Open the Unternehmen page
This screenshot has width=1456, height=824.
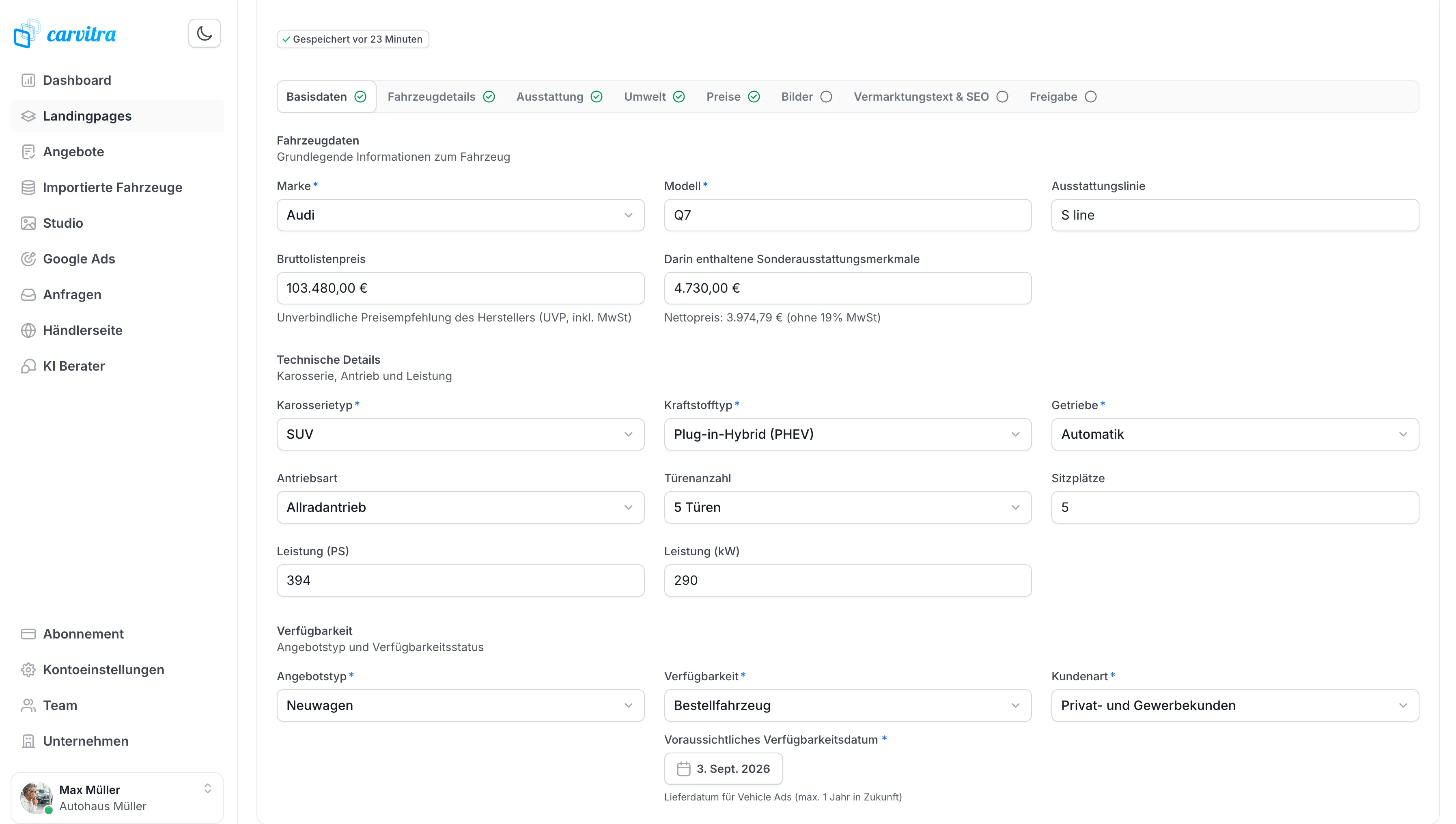(x=117, y=741)
